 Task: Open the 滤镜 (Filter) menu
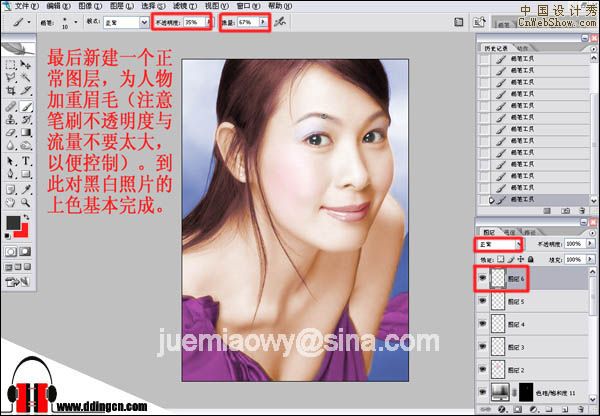click(x=185, y=6)
